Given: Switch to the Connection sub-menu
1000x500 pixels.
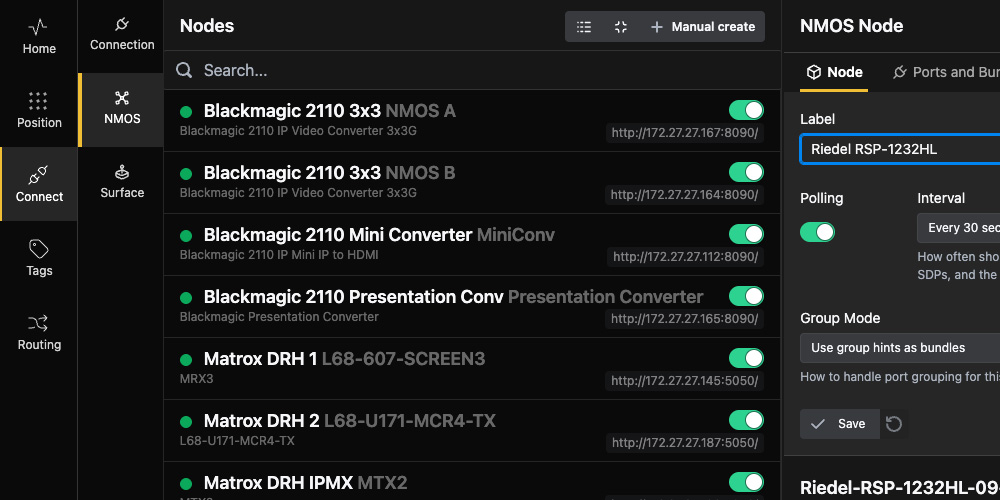Looking at the screenshot, I should pos(122,36).
